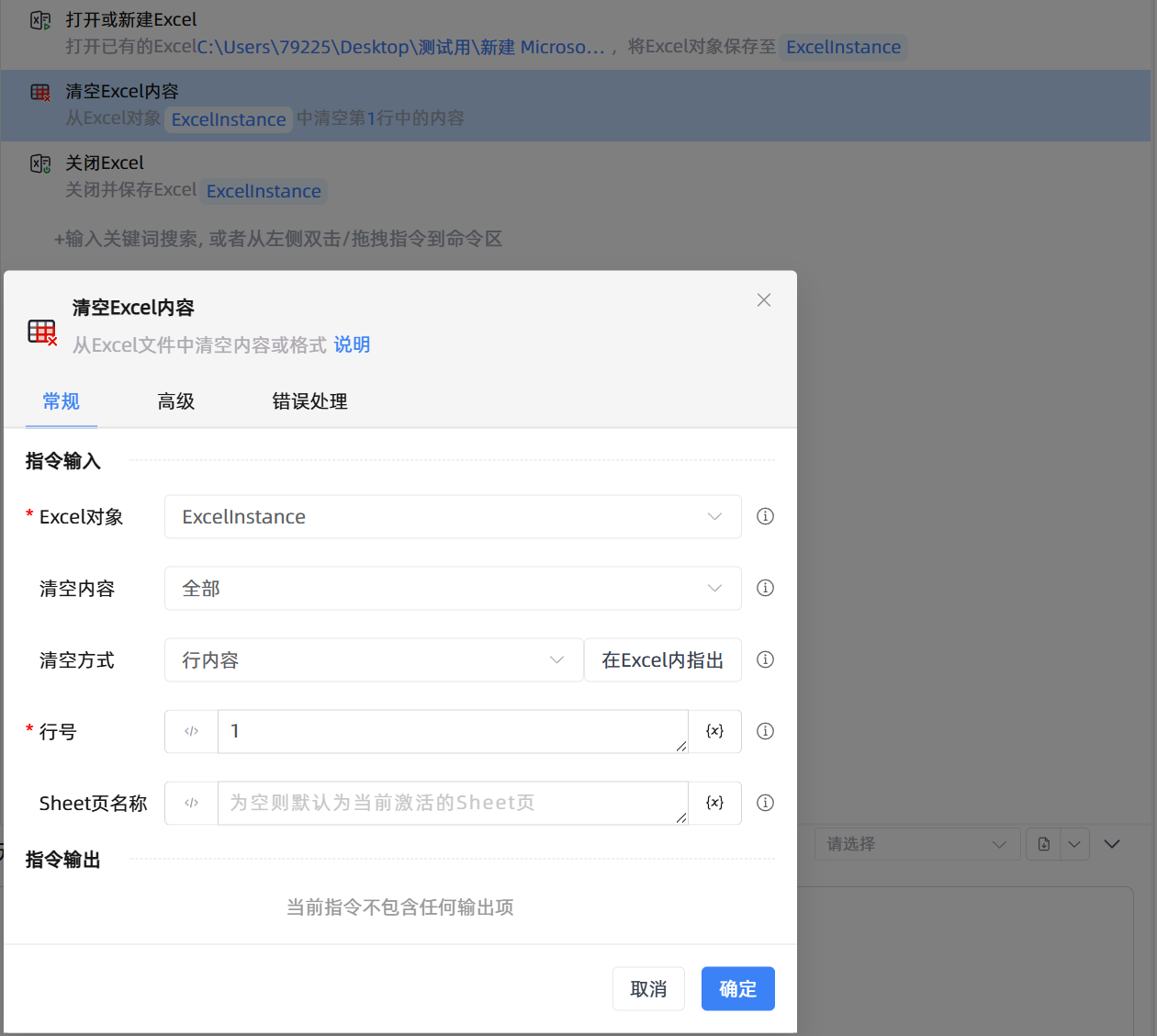Open the 清空方式 dropdown showing 行内容
Viewport: 1157px width, 1036px height.
point(373,659)
